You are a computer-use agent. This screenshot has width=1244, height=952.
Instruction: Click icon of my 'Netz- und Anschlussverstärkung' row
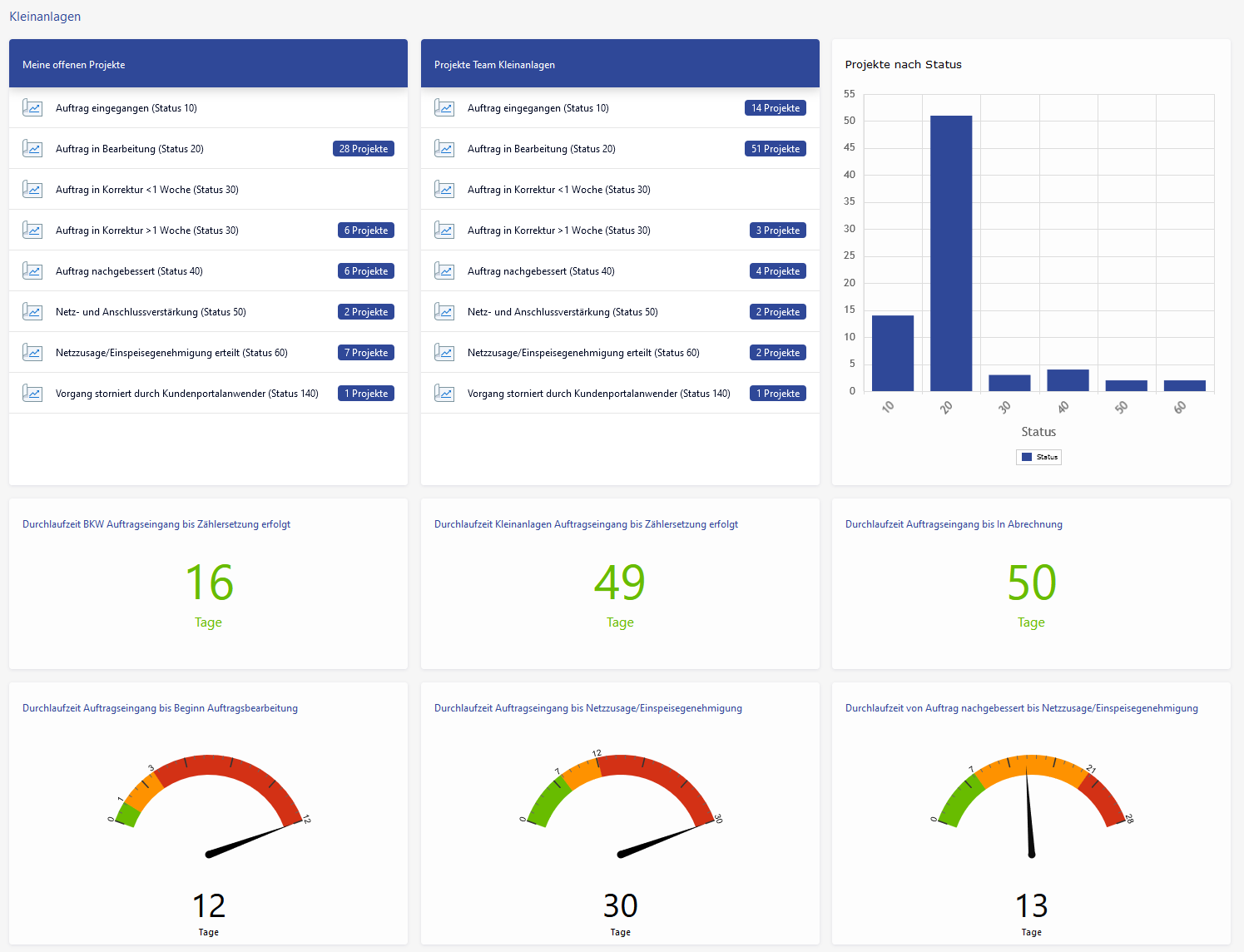pyautogui.click(x=32, y=312)
